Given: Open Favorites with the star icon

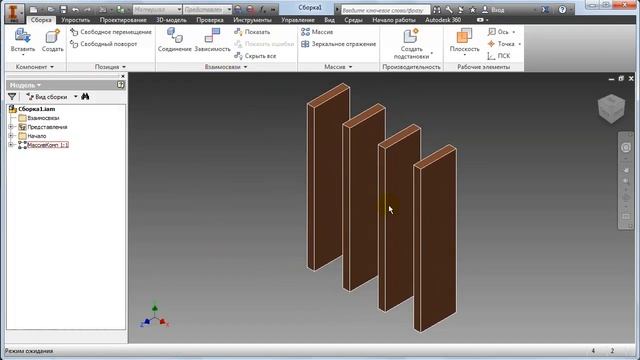Looking at the screenshot, I should [473, 10].
